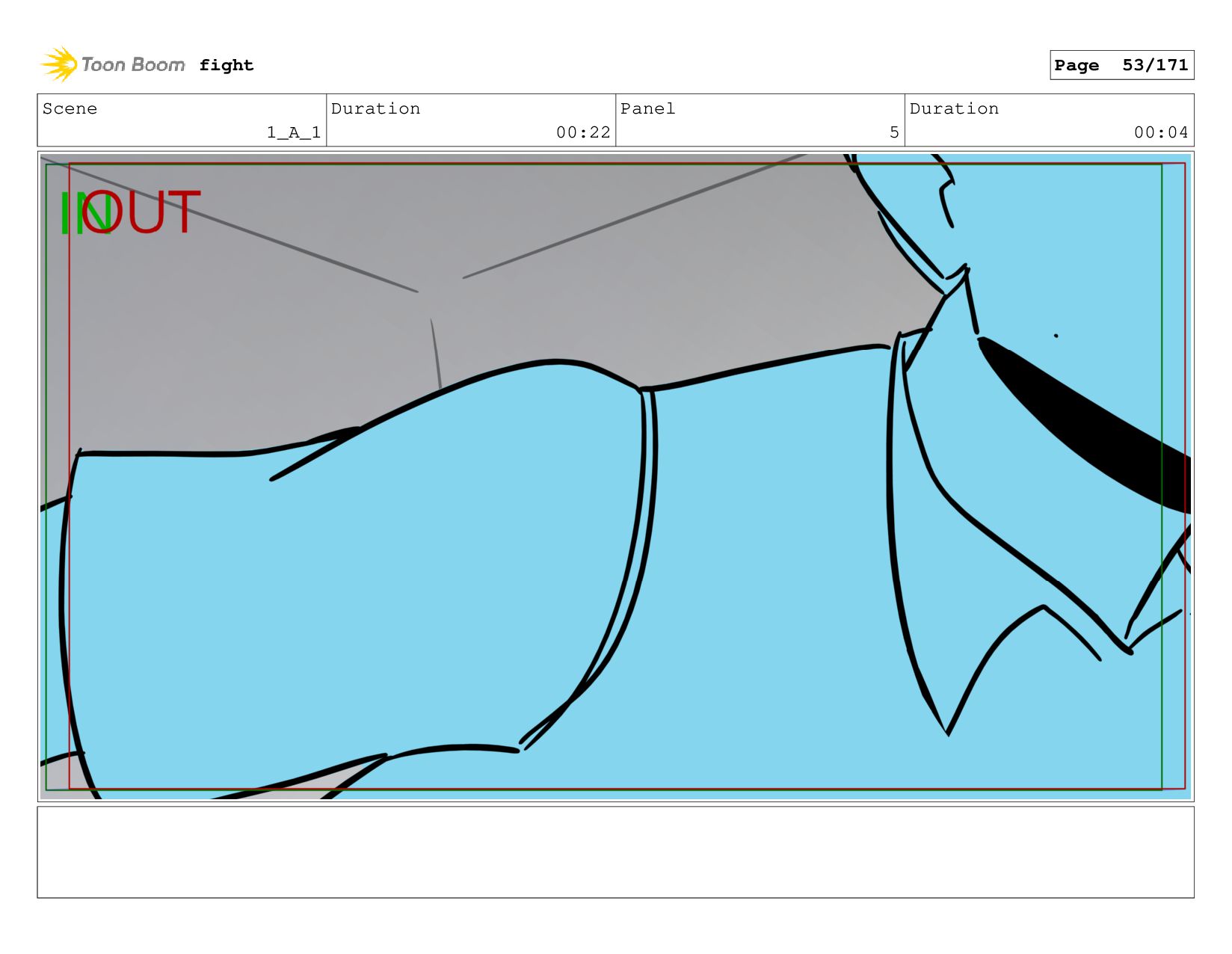Click the Toon Boom logo
The image size is (1232, 954).
click(x=112, y=65)
